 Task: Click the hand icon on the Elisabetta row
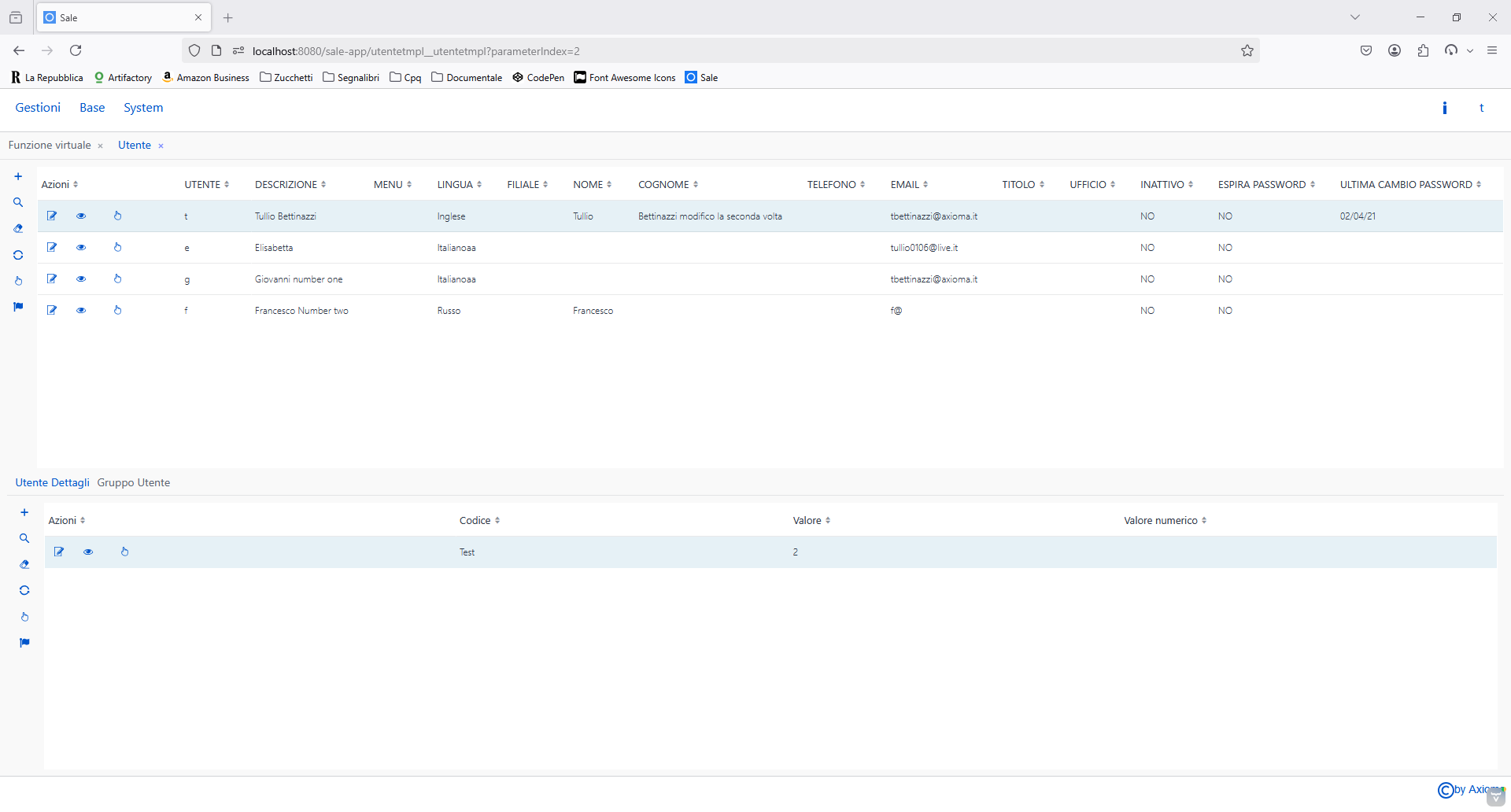(117, 247)
